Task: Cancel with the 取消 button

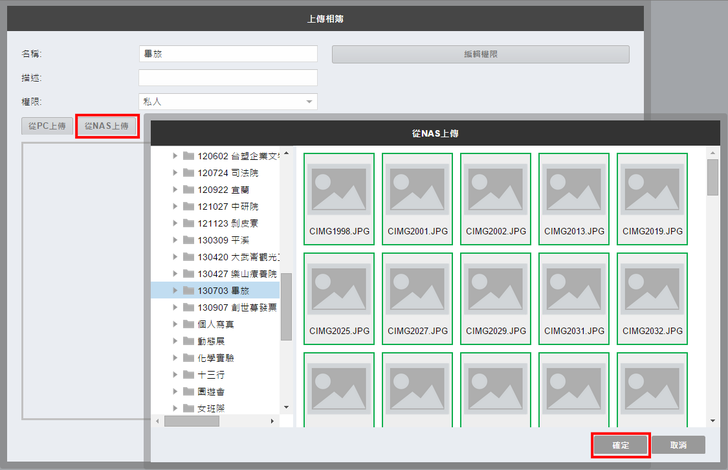Action: coord(678,445)
